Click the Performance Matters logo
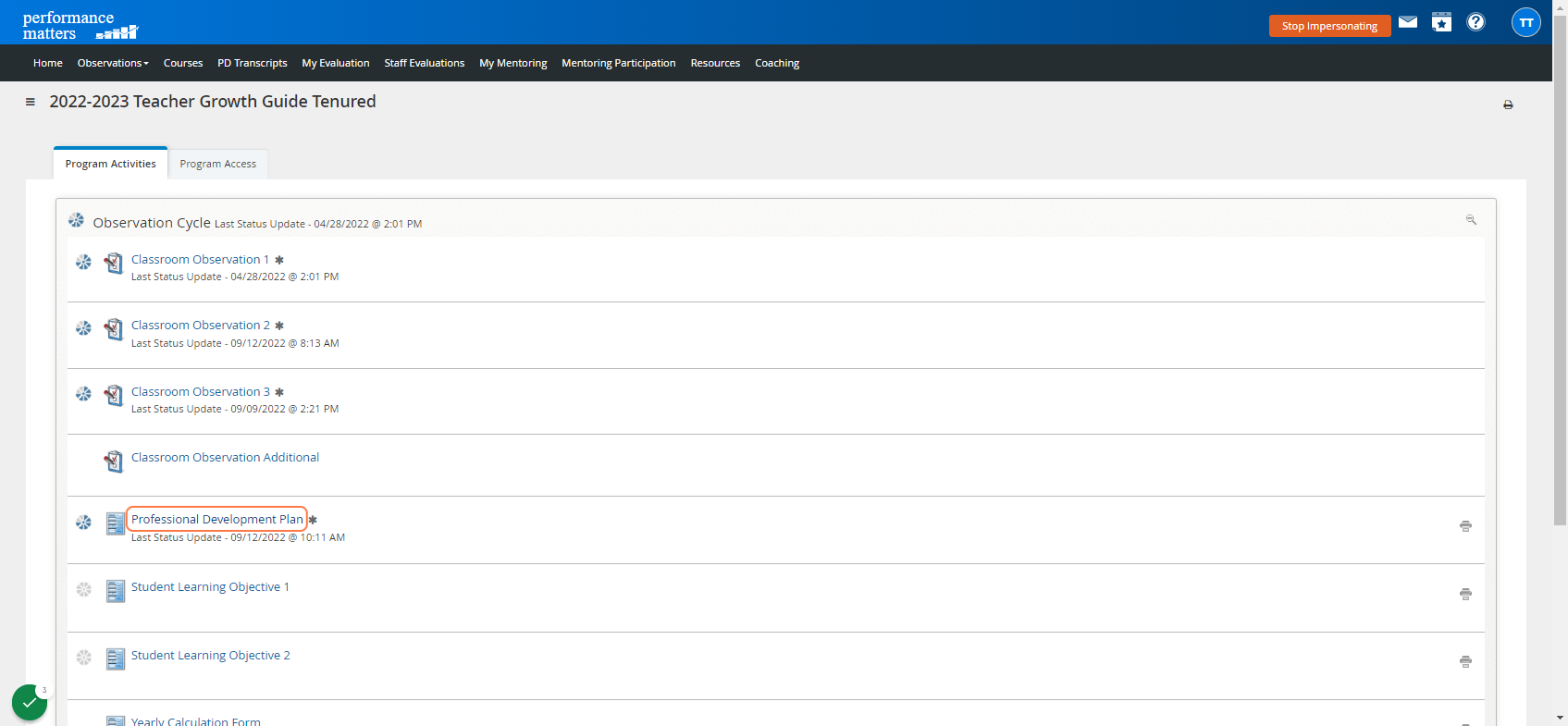1568x726 pixels. [80, 25]
